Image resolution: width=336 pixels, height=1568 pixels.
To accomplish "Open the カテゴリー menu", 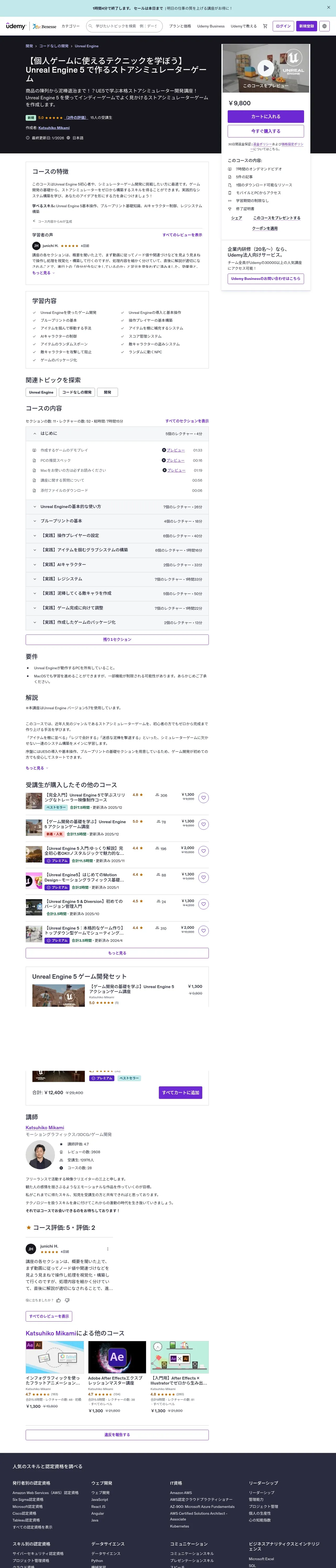I will pos(71,26).
